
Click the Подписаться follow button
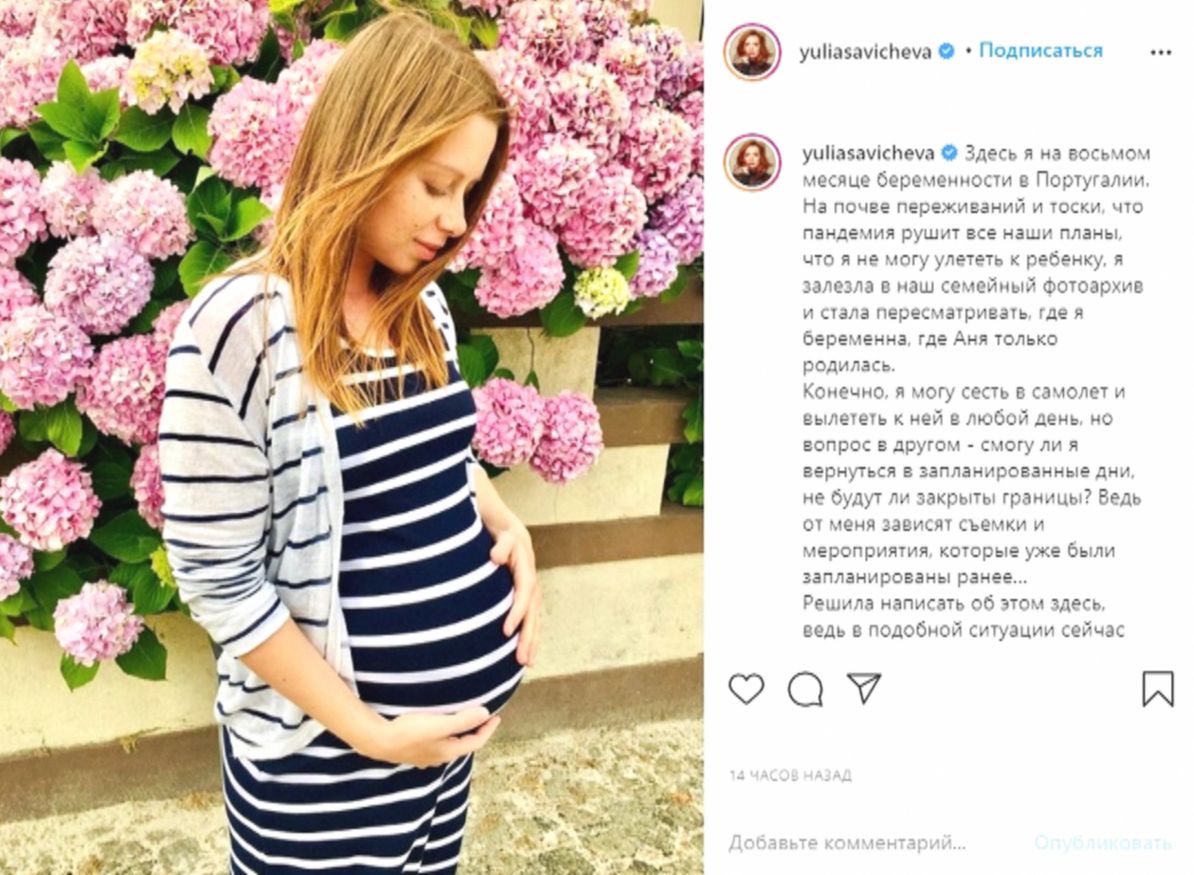pyautogui.click(x=1040, y=51)
